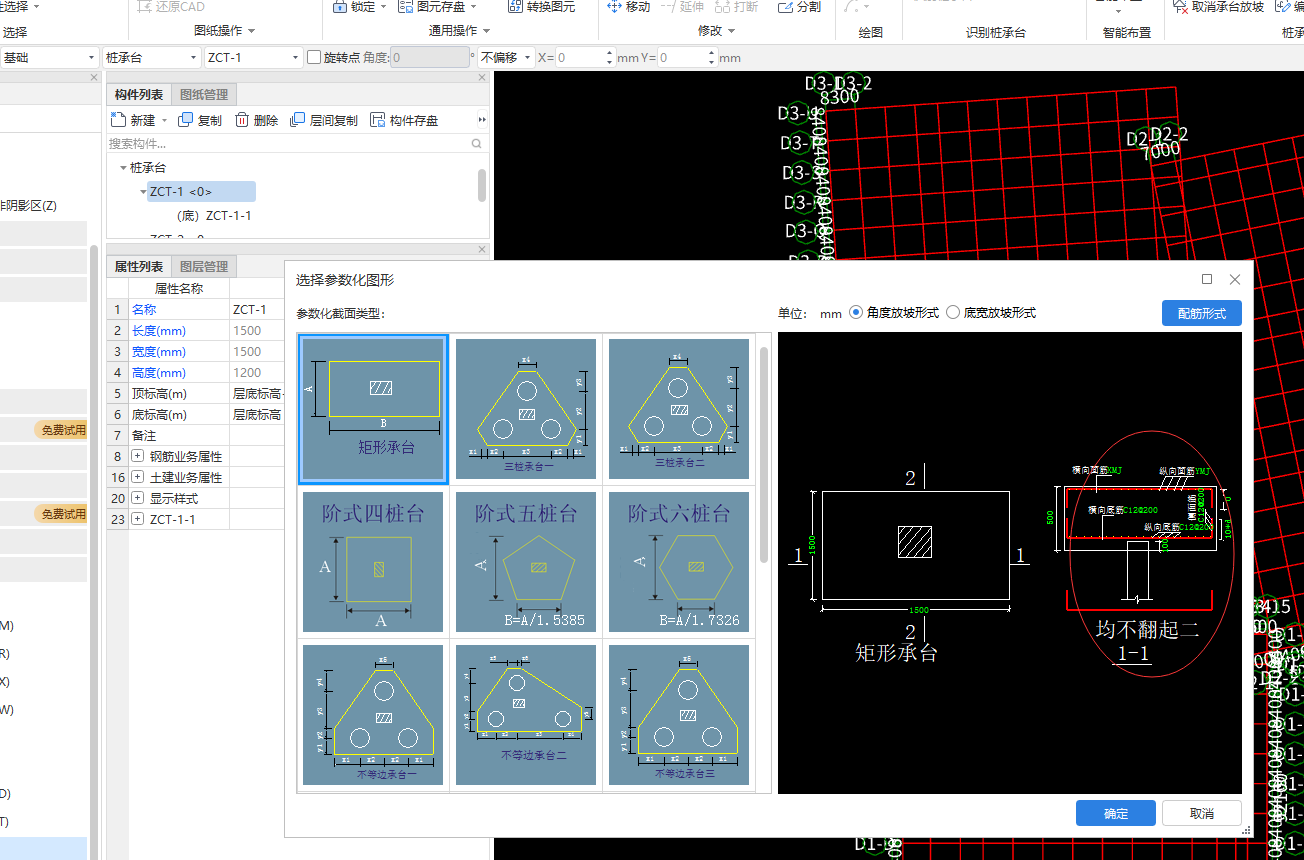
Task: Choose the 阶式六桩台 section type
Action: coord(679,562)
